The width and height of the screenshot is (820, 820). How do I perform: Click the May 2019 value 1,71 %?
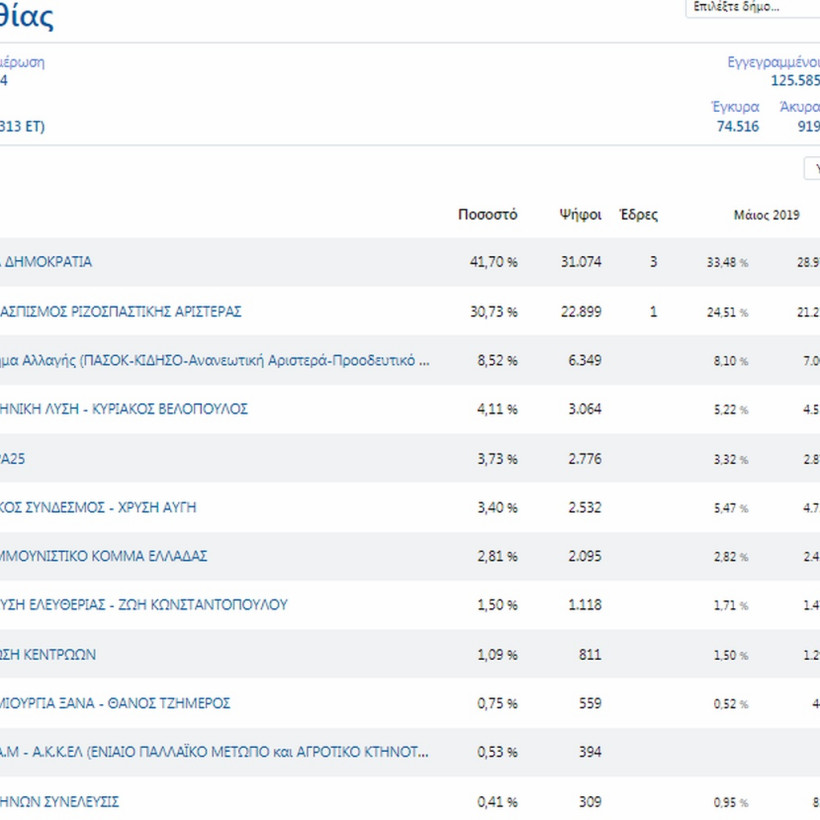(x=731, y=606)
